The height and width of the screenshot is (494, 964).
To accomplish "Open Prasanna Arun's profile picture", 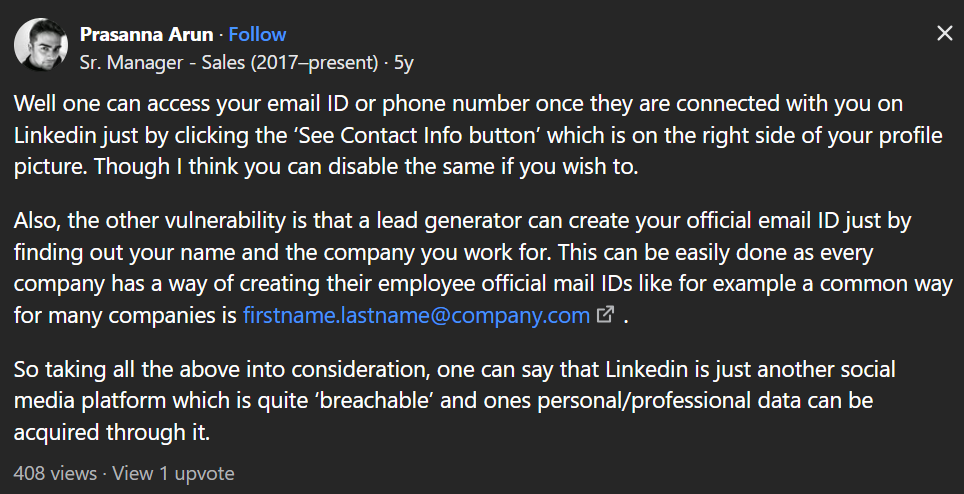I will pos(41,44).
